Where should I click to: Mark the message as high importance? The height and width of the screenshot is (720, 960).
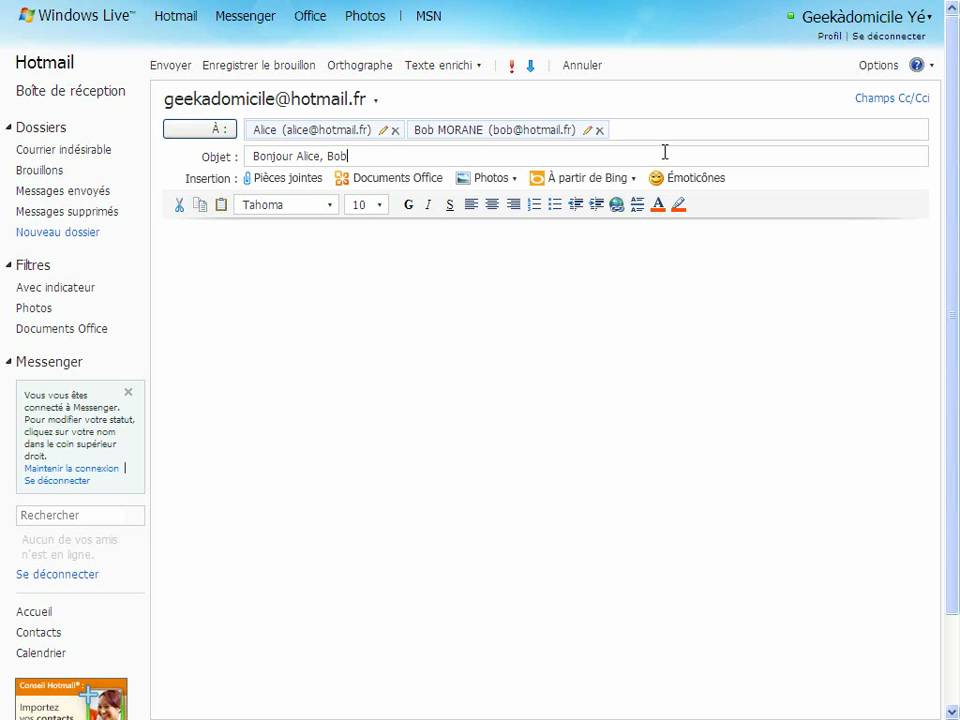click(511, 65)
